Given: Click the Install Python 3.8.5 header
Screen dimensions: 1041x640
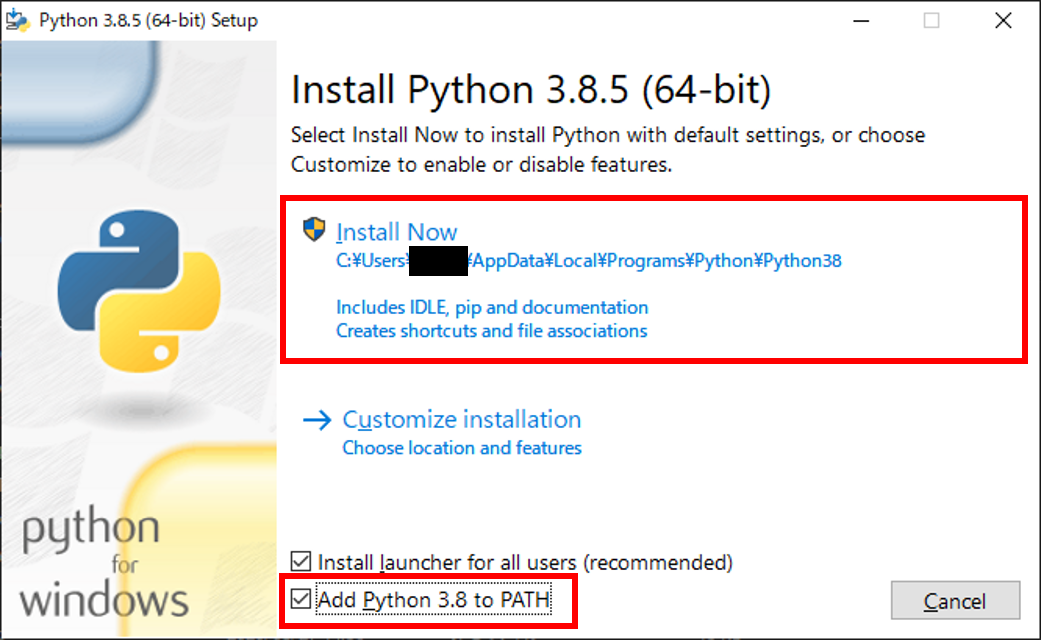Looking at the screenshot, I should click(x=530, y=90).
